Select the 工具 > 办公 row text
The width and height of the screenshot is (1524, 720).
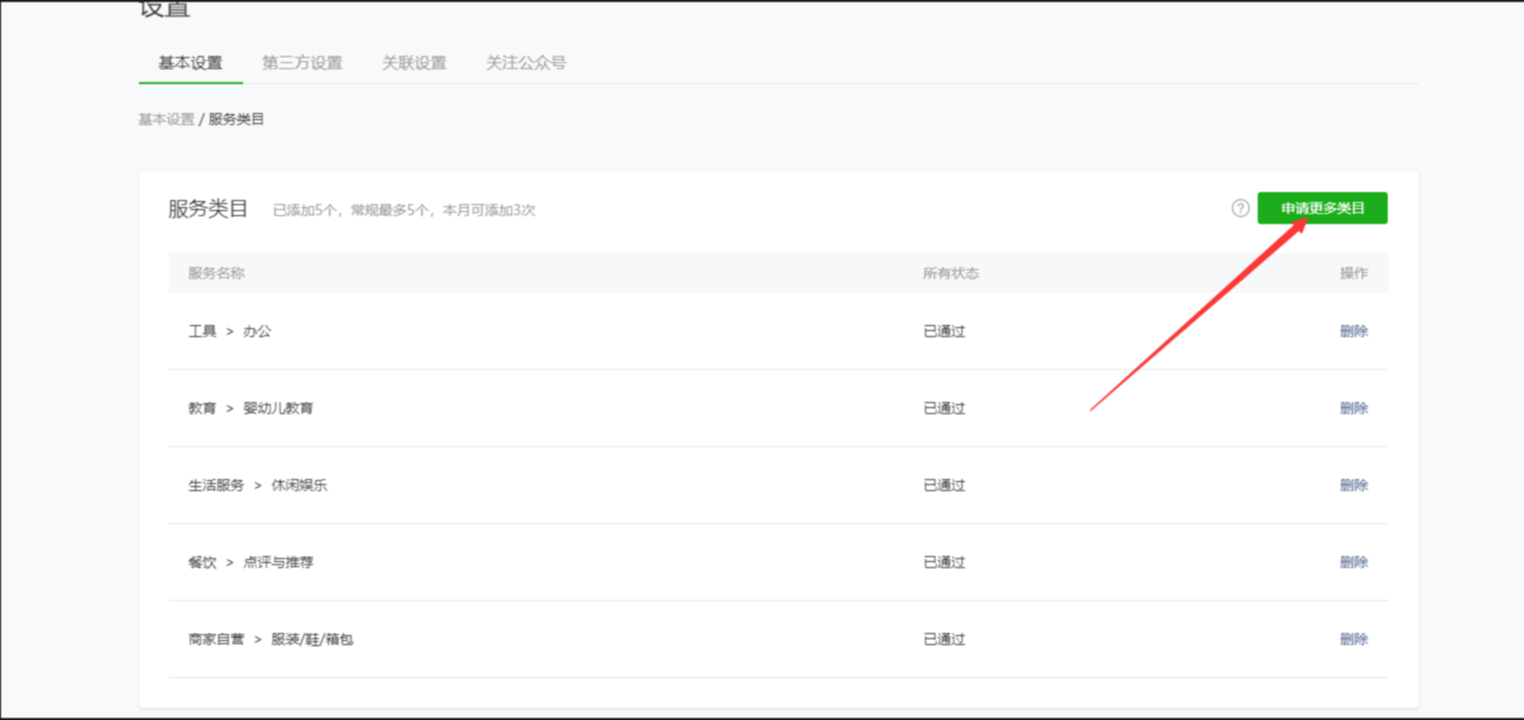pos(230,331)
